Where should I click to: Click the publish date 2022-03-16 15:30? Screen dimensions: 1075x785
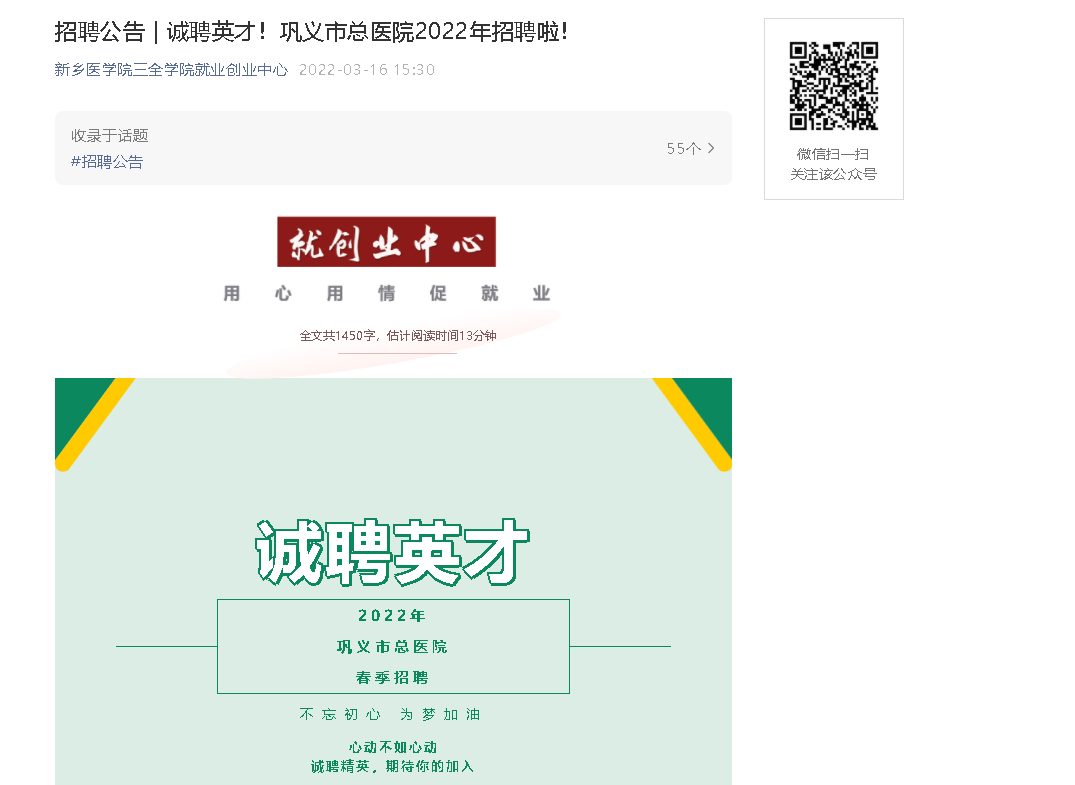click(367, 69)
